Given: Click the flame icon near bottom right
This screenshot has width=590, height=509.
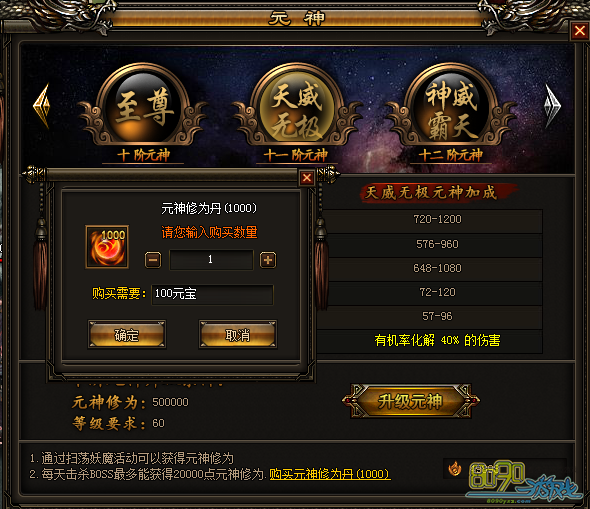Looking at the screenshot, I should coord(455,468).
